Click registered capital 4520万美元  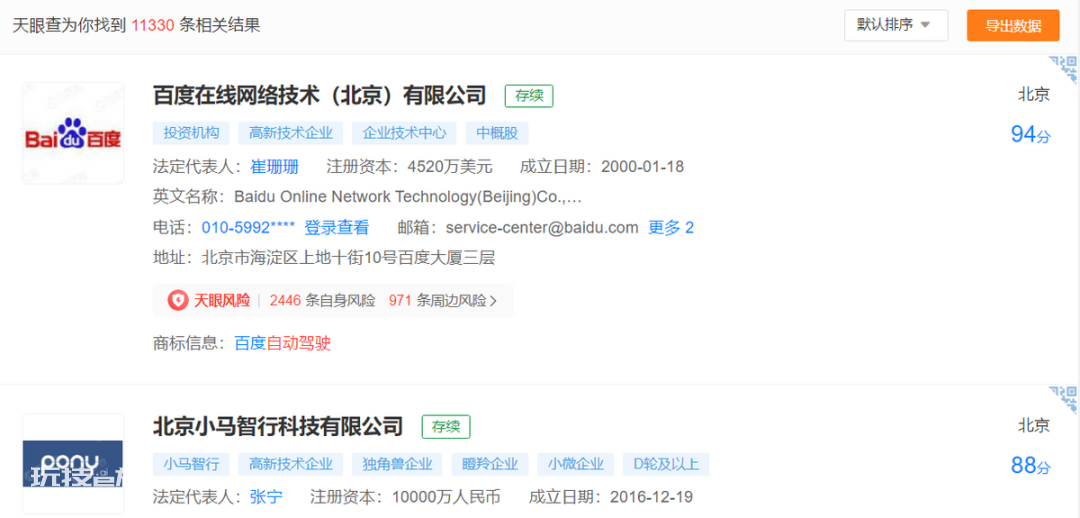450,167
